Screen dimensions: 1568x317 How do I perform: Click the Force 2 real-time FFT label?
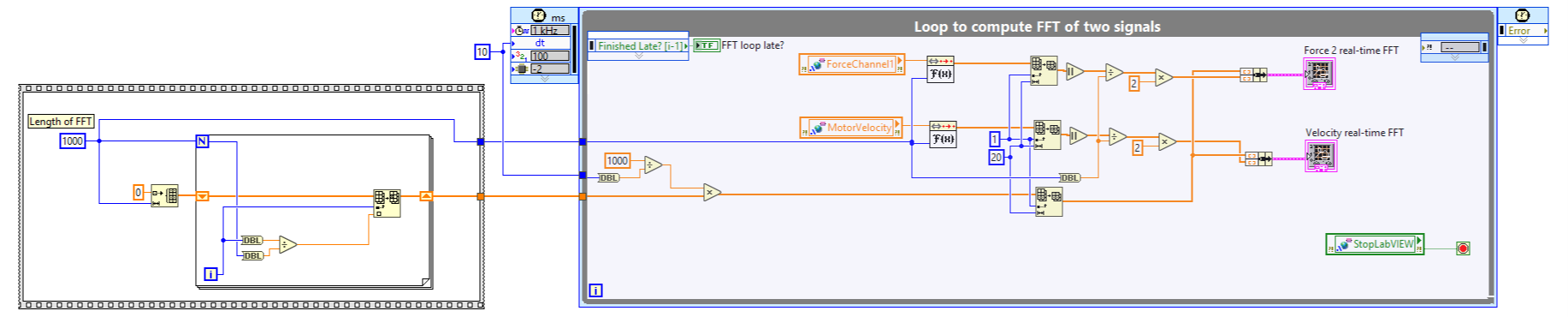pyautogui.click(x=1351, y=51)
